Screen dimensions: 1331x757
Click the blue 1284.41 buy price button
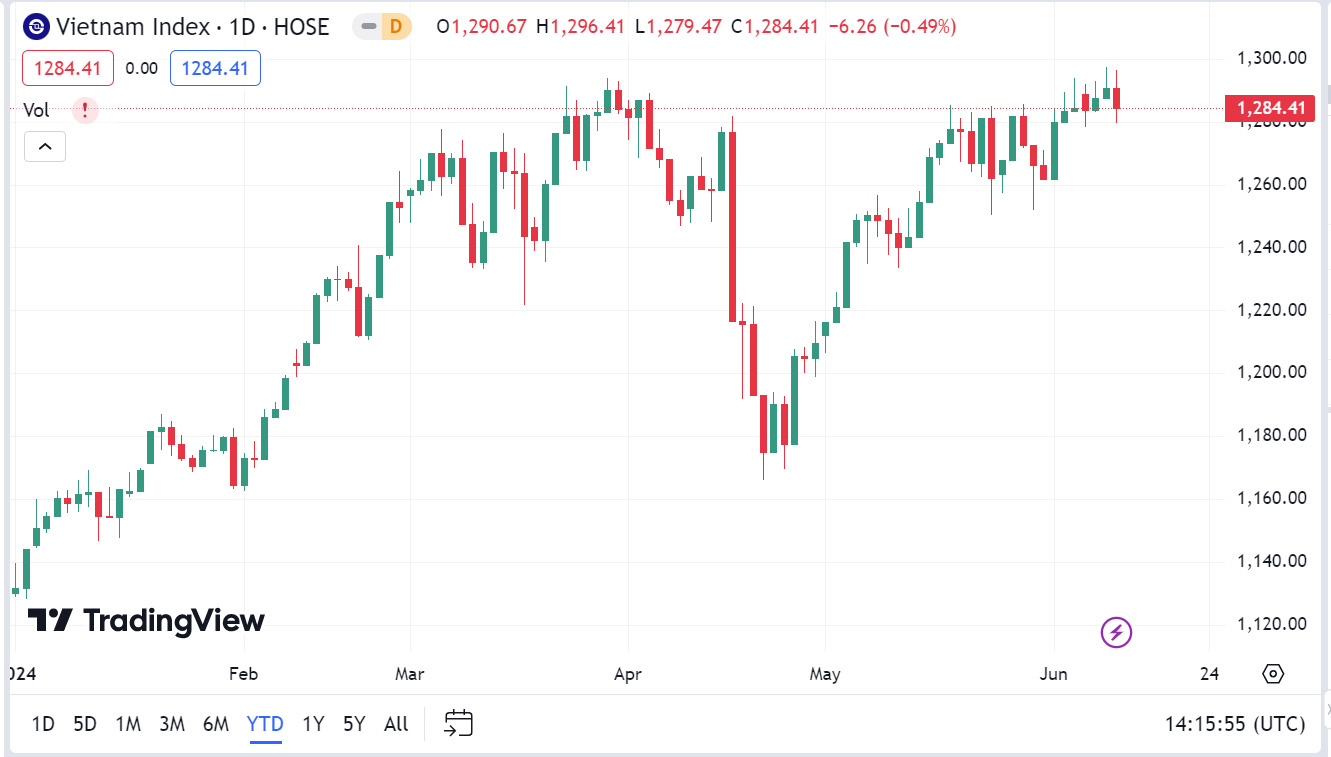(215, 68)
